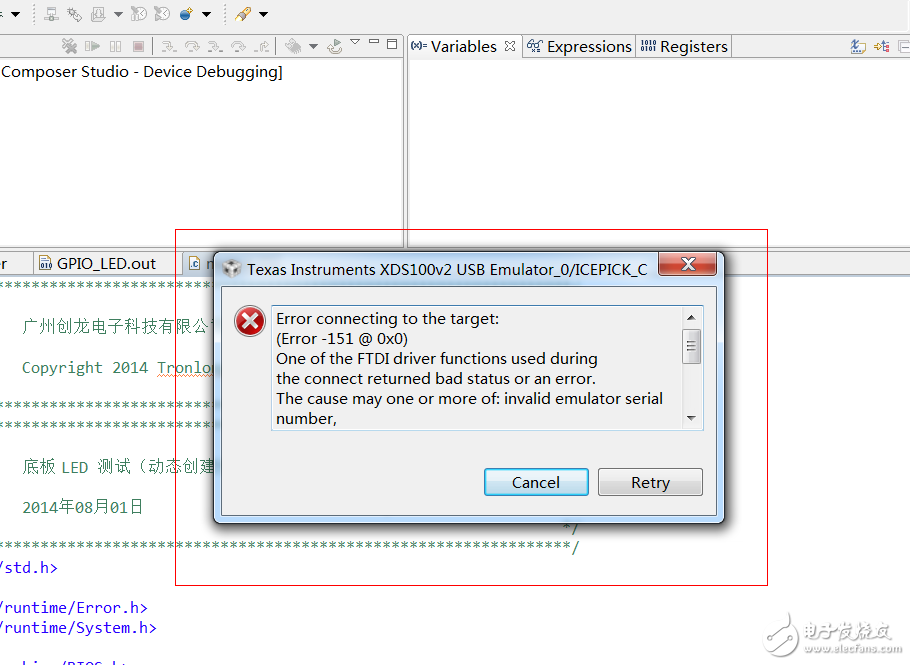Click the up arrow of the error message scrollbar

(x=691, y=317)
